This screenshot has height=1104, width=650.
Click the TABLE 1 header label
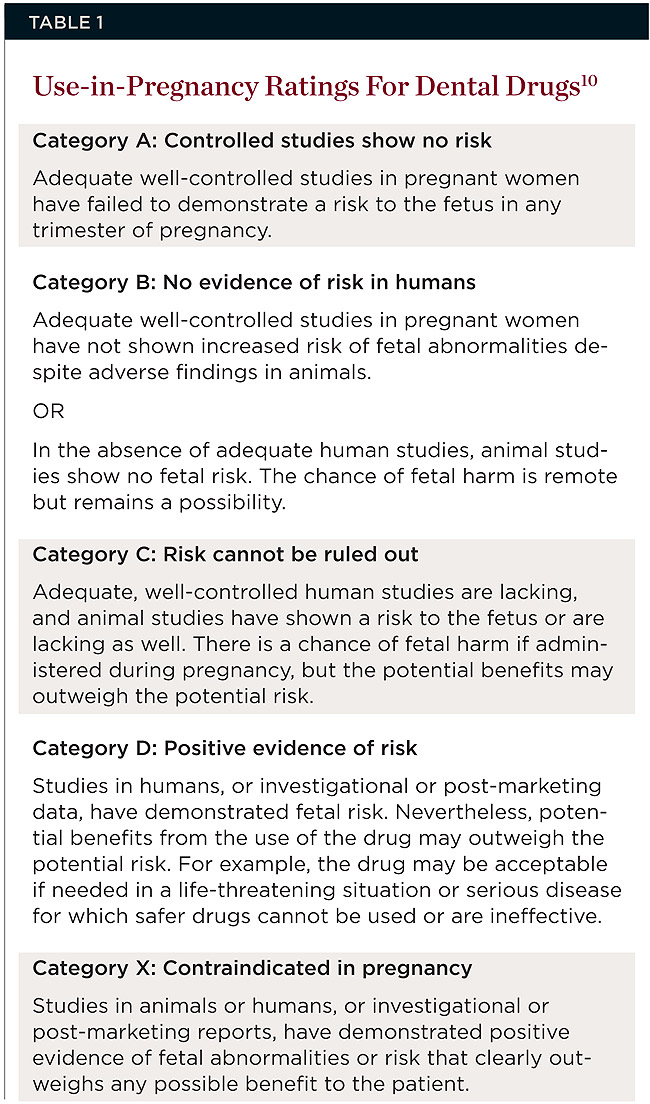59,21
